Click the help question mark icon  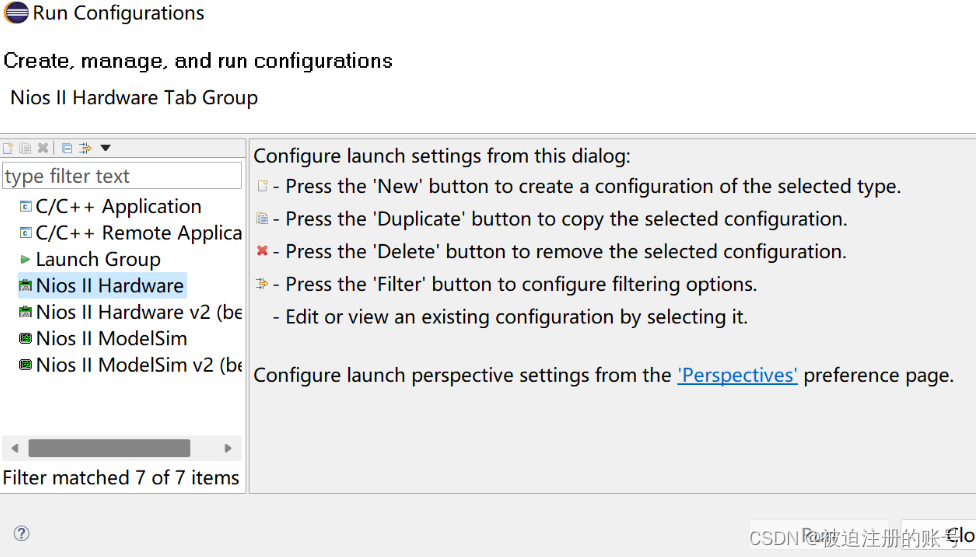[x=21, y=533]
